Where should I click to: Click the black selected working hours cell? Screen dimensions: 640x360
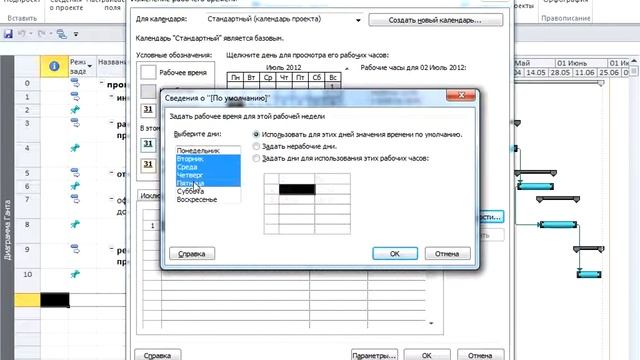click(x=297, y=189)
